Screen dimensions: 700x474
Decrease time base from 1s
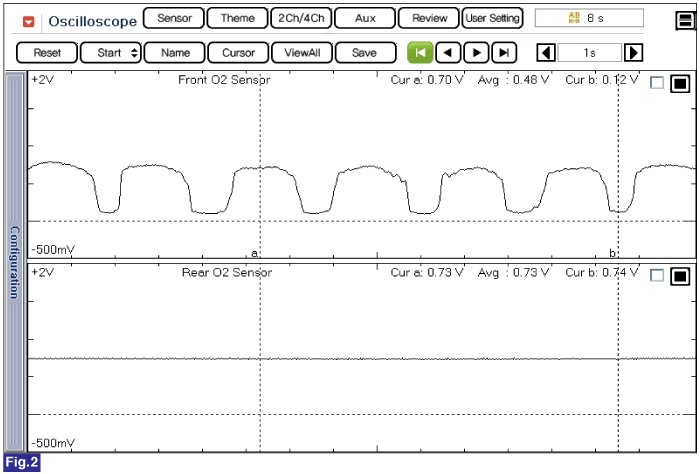(546, 53)
